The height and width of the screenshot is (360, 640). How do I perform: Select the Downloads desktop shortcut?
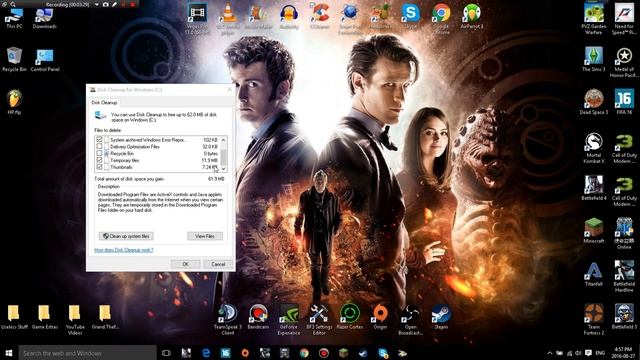click(x=44, y=18)
